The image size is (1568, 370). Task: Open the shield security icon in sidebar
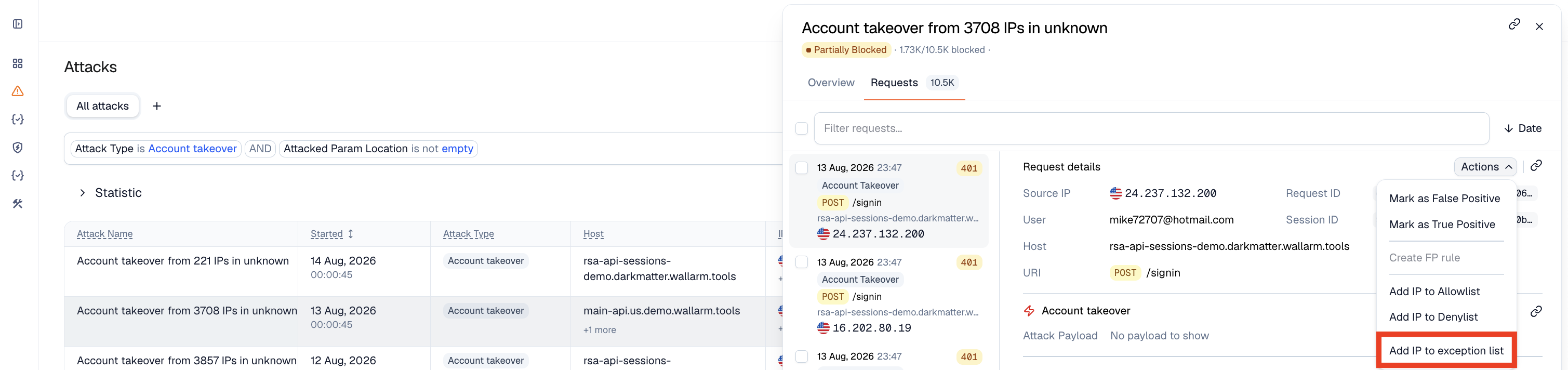[x=18, y=147]
